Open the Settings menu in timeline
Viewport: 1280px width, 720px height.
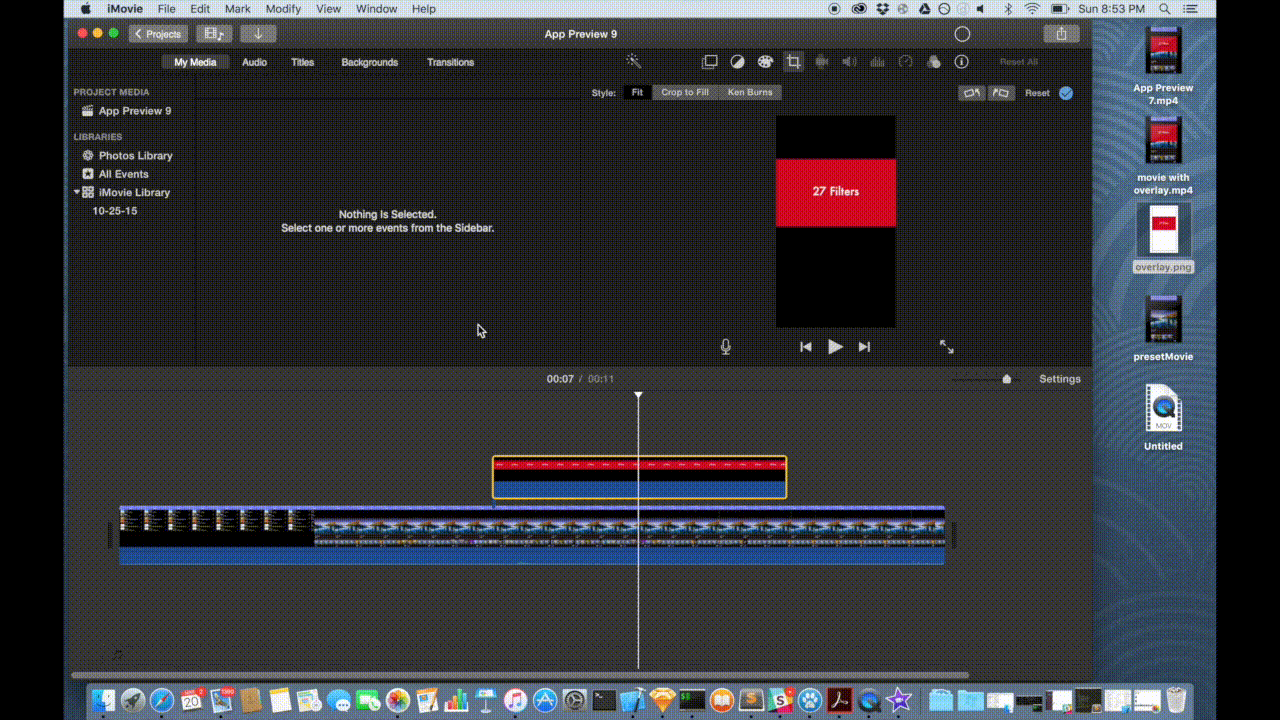coord(1059,379)
